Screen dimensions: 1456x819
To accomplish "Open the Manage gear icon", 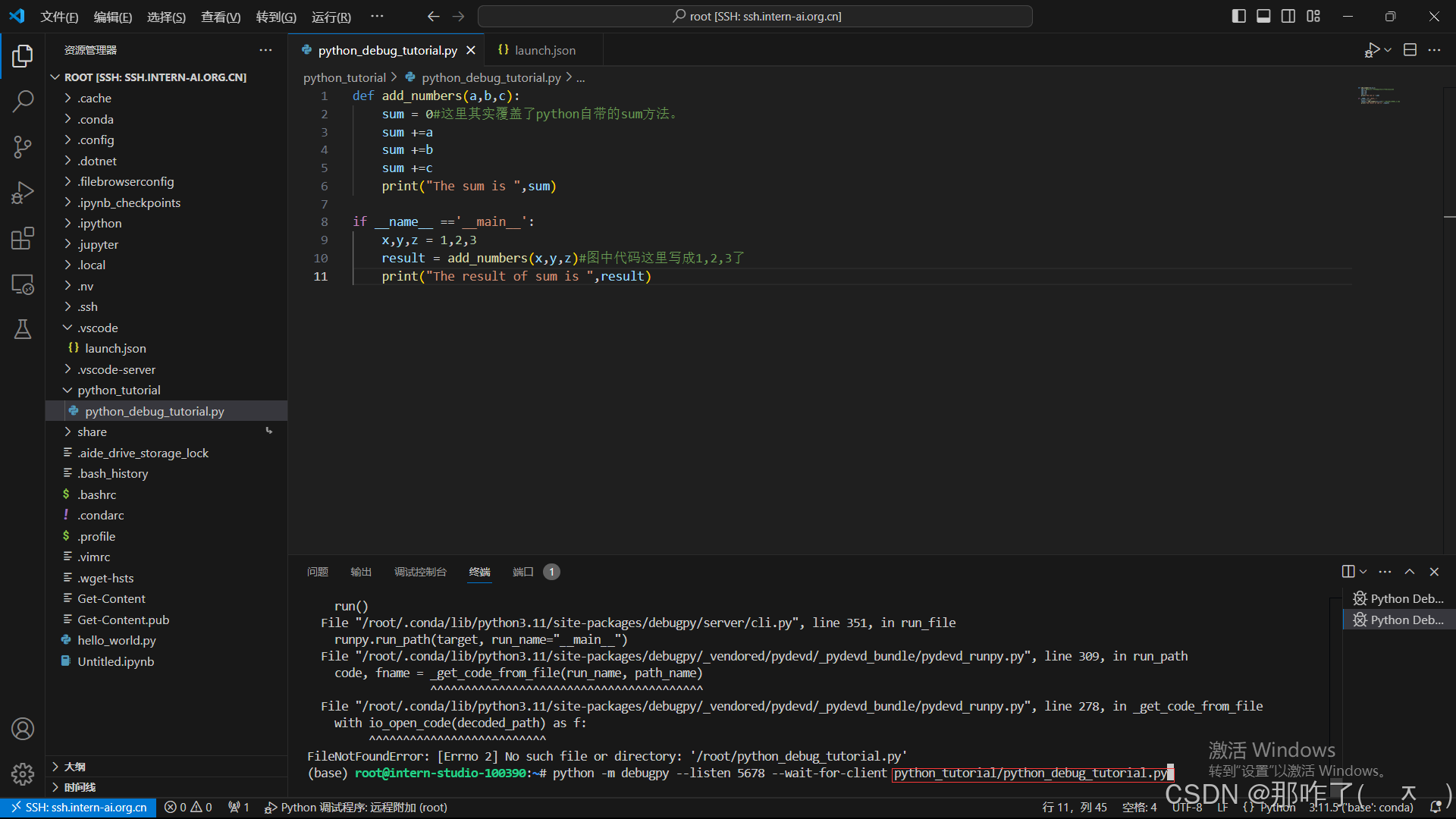I will (x=22, y=773).
